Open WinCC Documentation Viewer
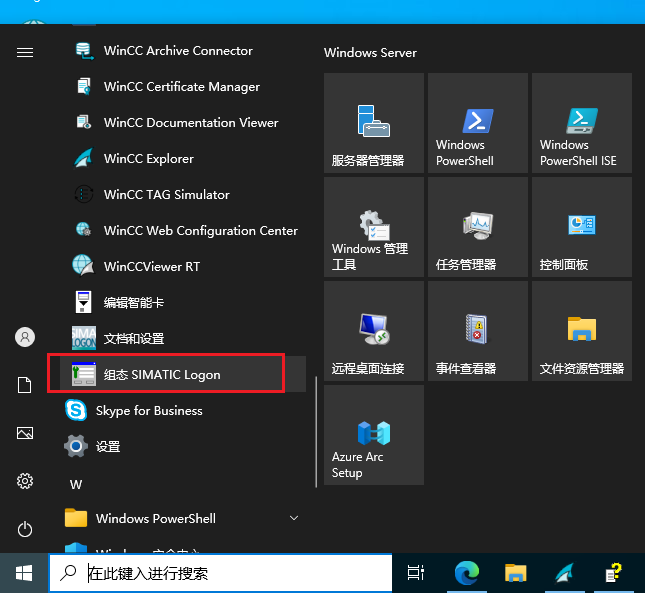The image size is (645, 593). point(190,123)
